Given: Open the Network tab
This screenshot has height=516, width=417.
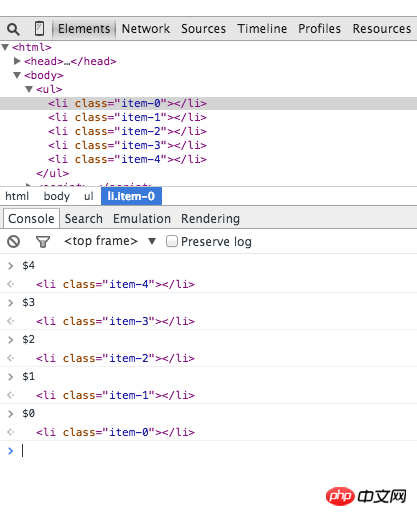Looking at the screenshot, I should coord(146,29).
